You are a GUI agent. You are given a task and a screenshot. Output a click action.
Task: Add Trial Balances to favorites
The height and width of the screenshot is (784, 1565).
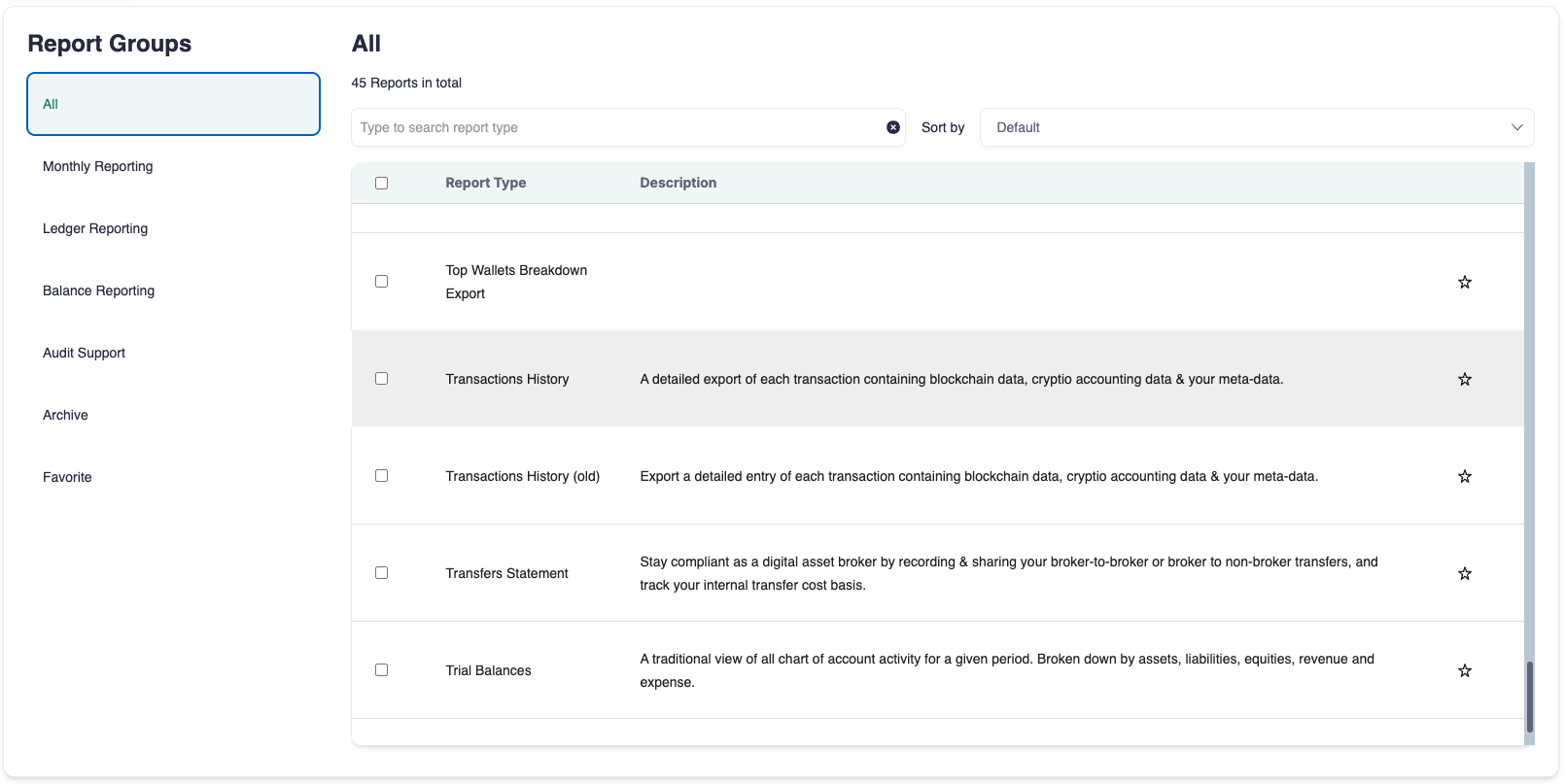tap(1464, 670)
